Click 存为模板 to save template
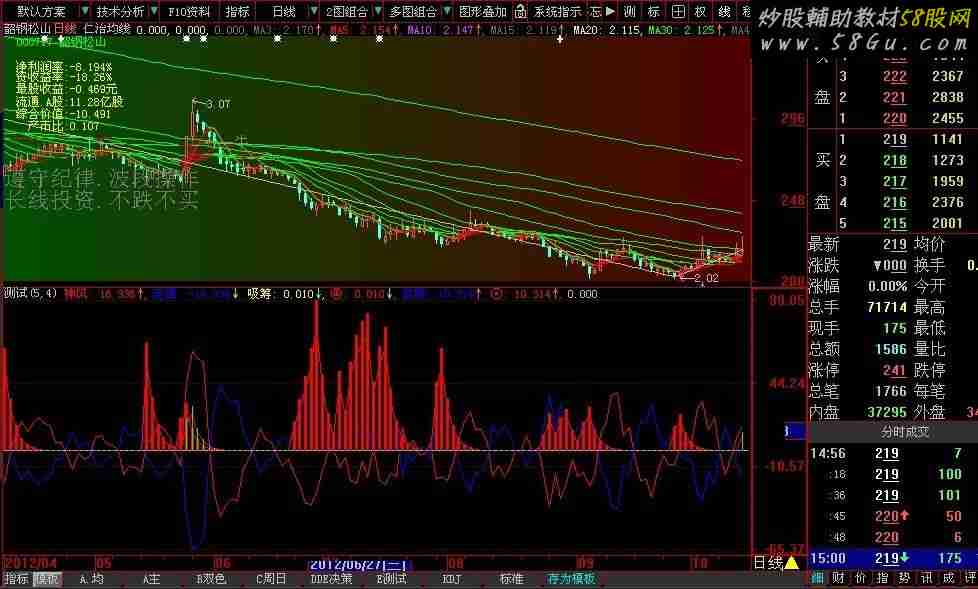The image size is (978, 589). pos(571,579)
